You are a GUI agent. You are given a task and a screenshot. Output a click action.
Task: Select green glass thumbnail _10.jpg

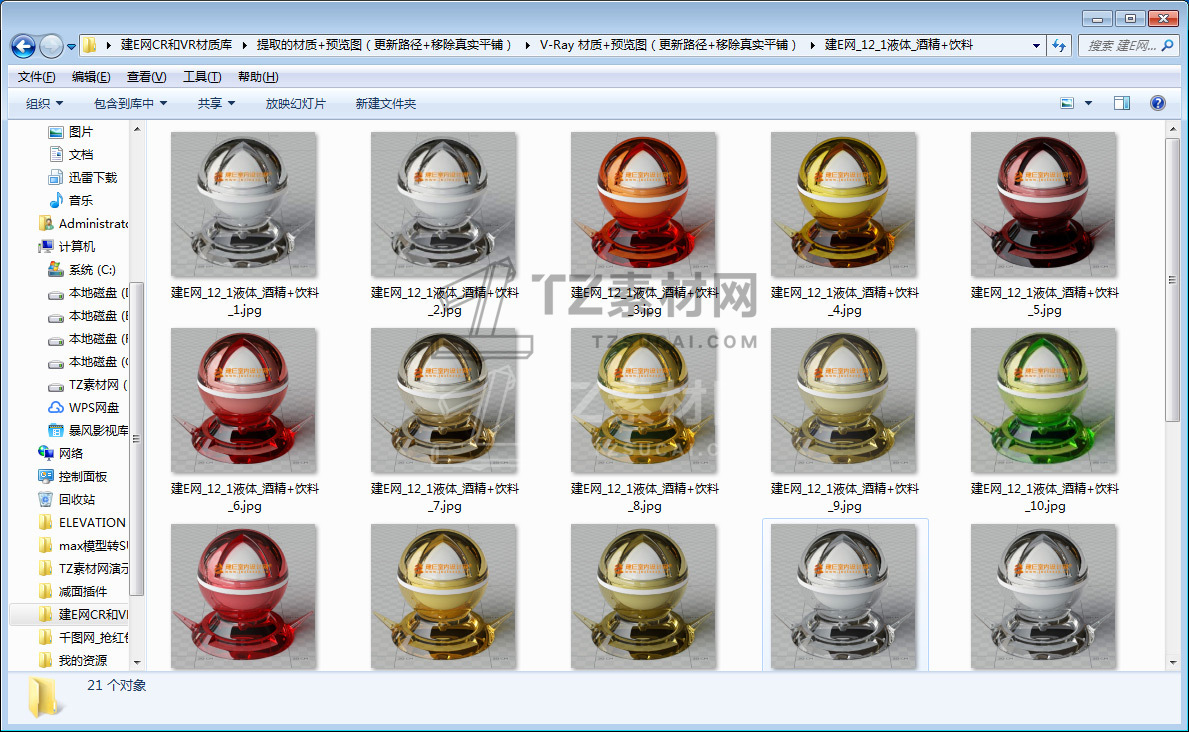[x=1043, y=401]
